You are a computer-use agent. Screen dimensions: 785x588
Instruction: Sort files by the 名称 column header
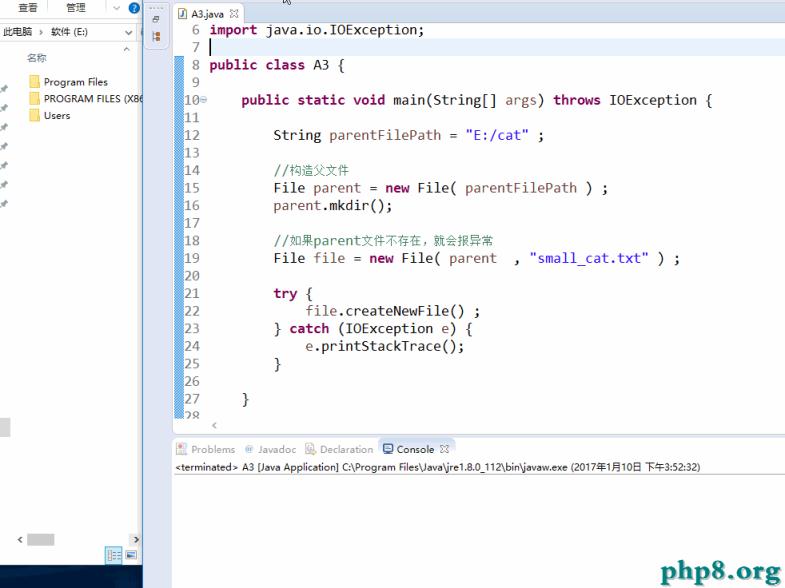37,58
